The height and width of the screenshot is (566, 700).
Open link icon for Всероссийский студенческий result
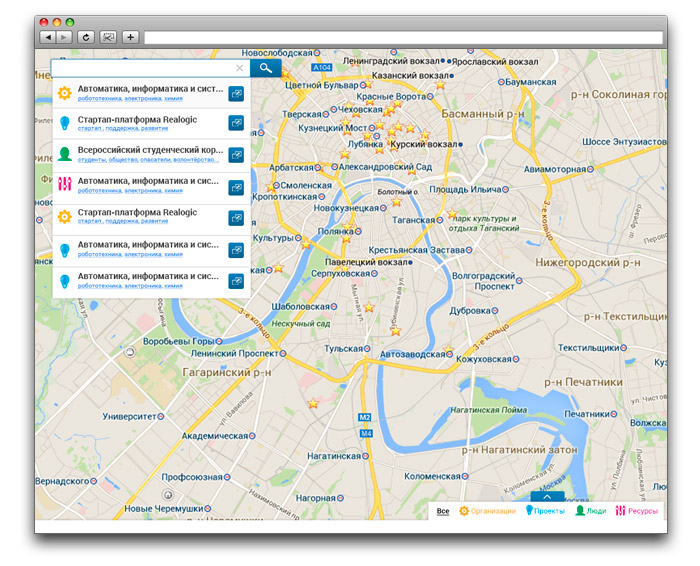tap(236, 155)
